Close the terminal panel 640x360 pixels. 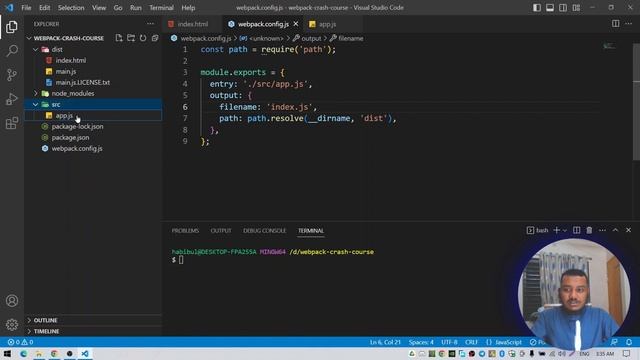pyautogui.click(x=629, y=230)
